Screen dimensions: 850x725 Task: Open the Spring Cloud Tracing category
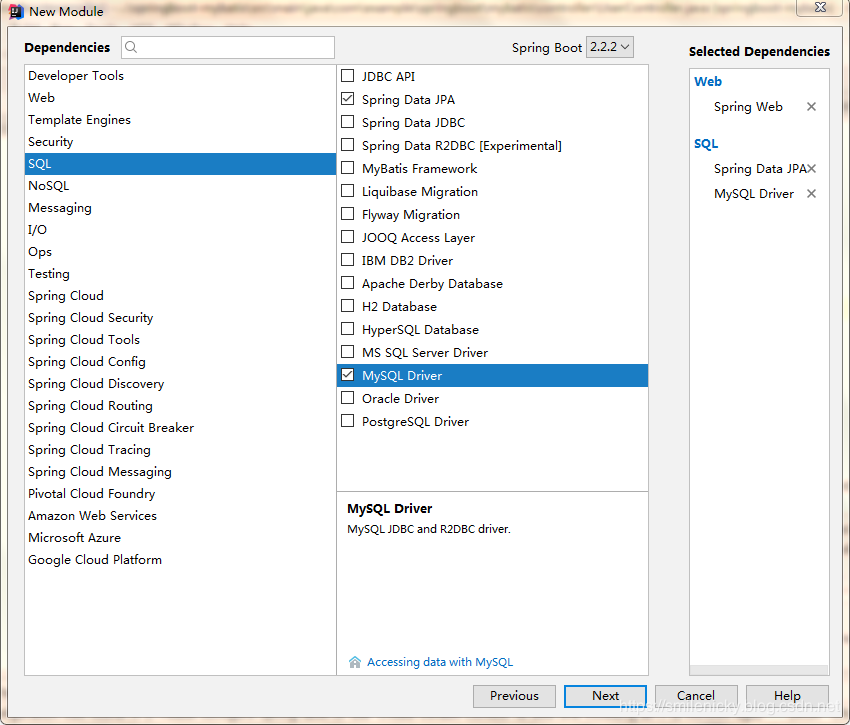click(180, 450)
